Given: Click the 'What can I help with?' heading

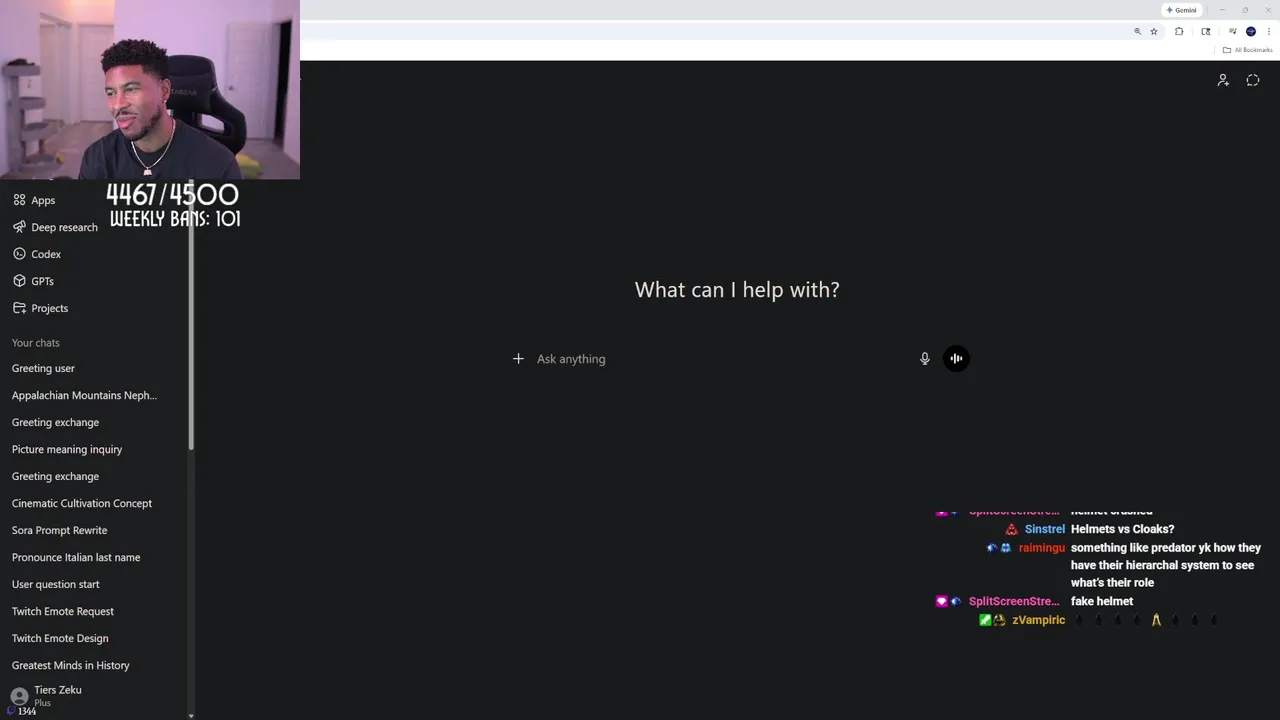Looking at the screenshot, I should [737, 290].
